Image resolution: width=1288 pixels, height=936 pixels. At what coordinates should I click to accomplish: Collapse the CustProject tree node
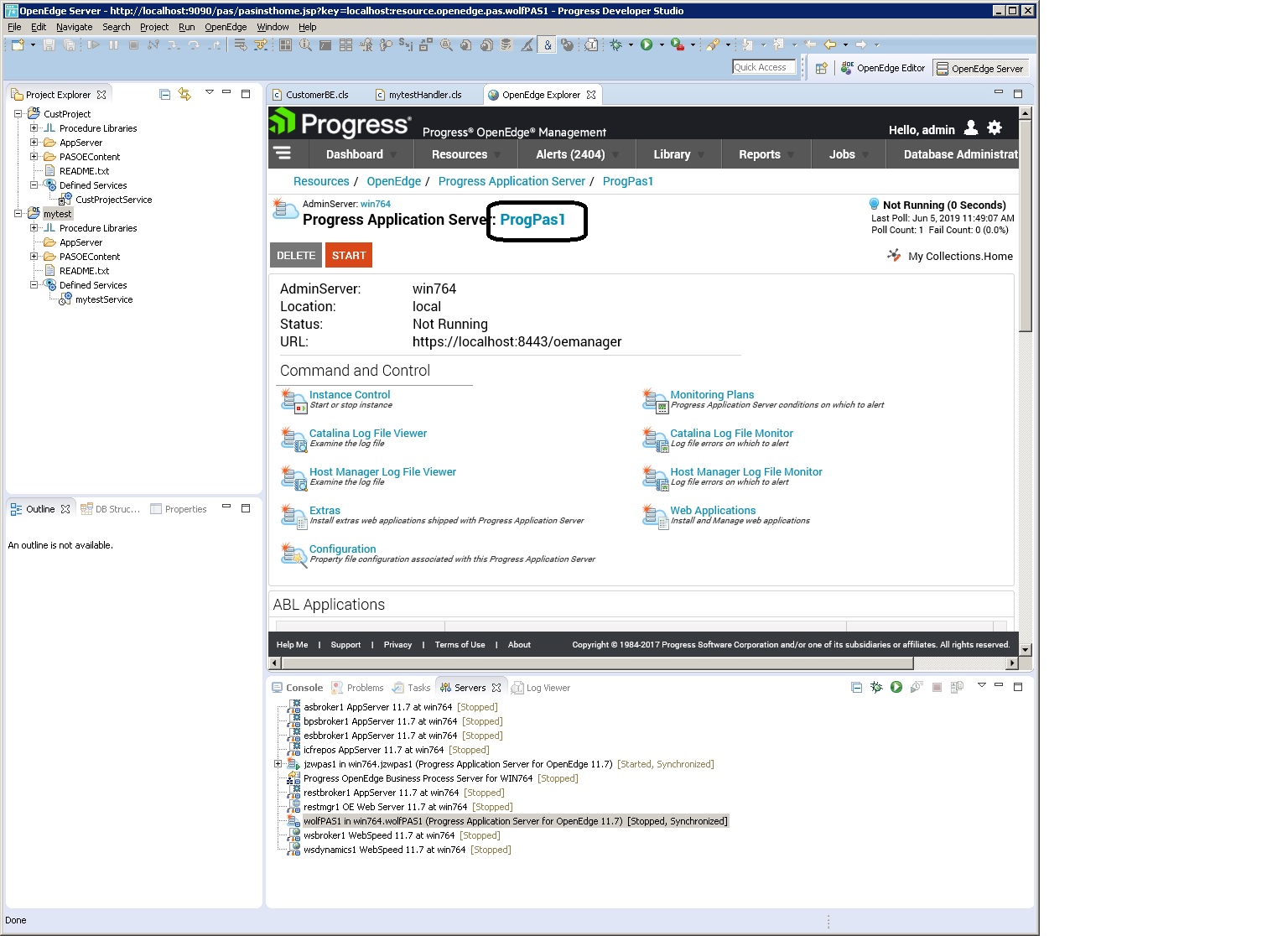click(18, 114)
